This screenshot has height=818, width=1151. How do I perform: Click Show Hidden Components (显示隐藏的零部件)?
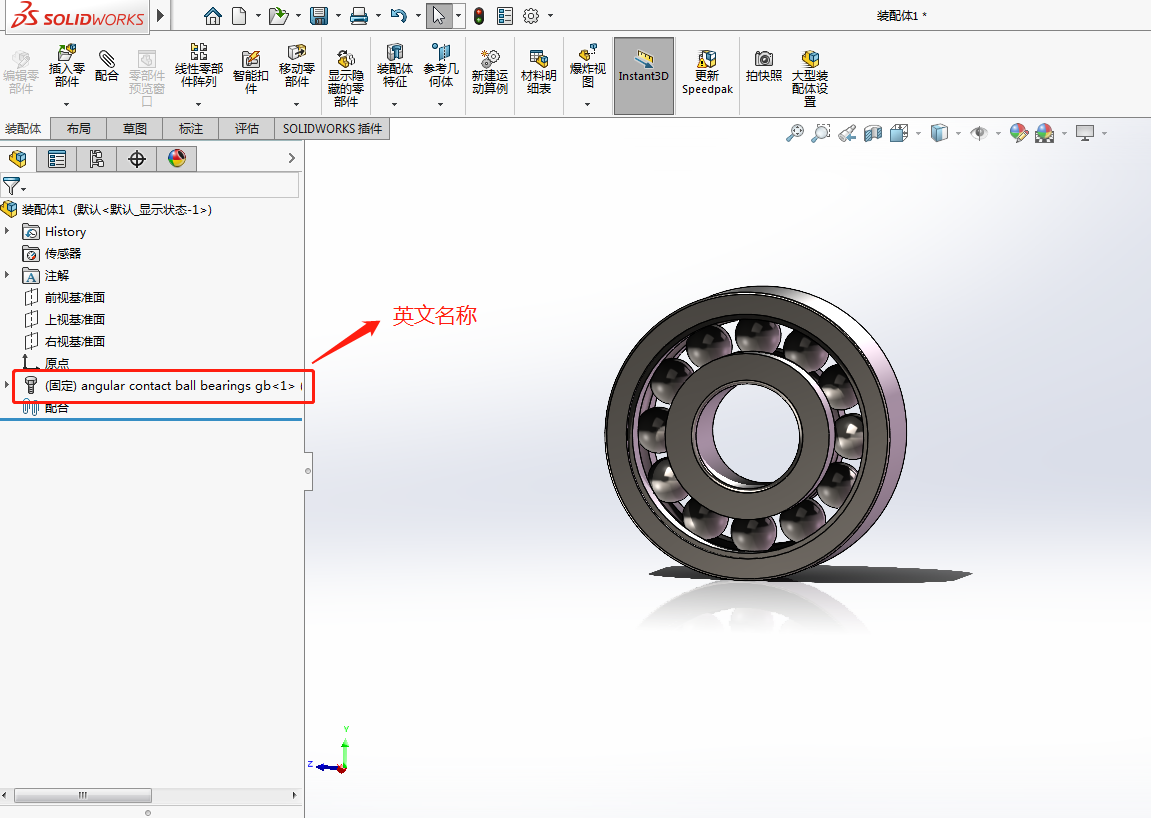tap(346, 77)
